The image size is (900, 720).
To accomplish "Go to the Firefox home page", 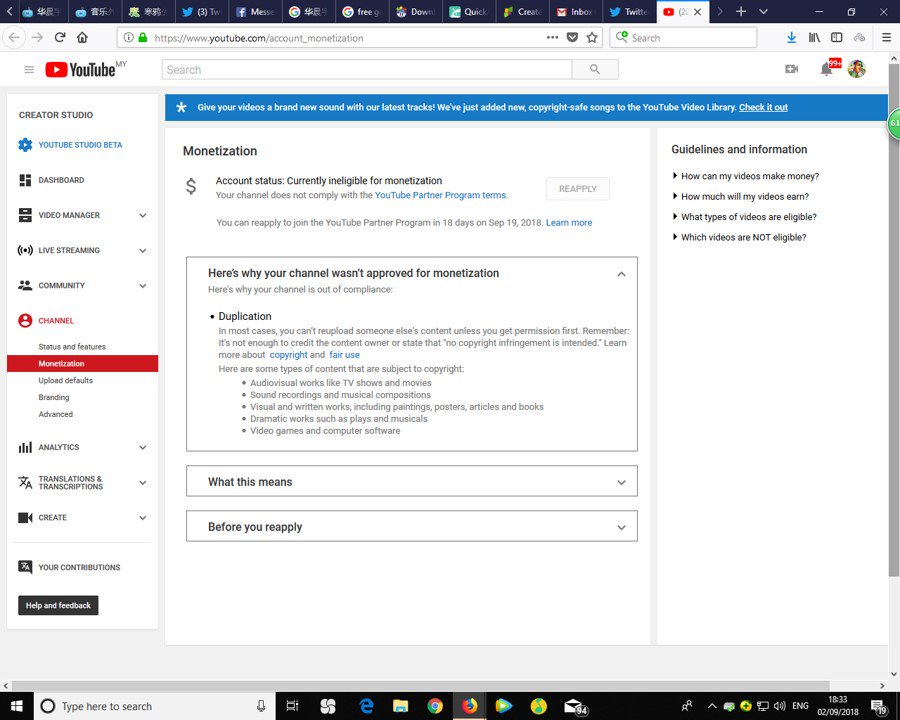I will [82, 37].
